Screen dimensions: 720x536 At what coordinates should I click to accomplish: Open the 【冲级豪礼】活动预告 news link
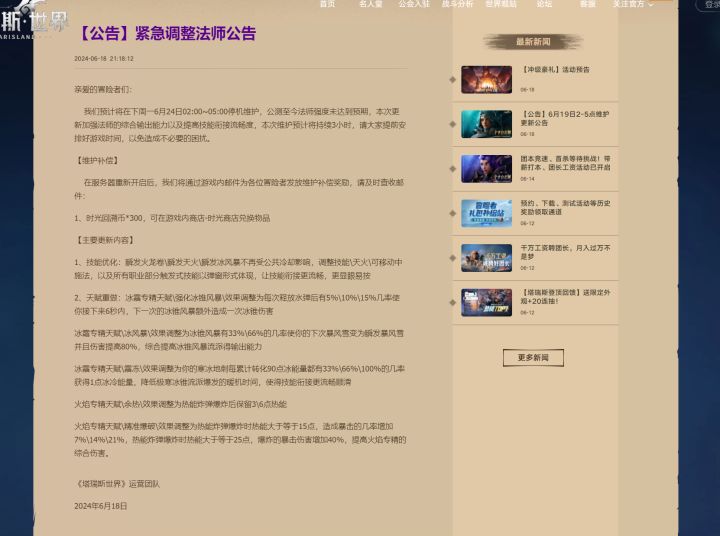(556, 69)
